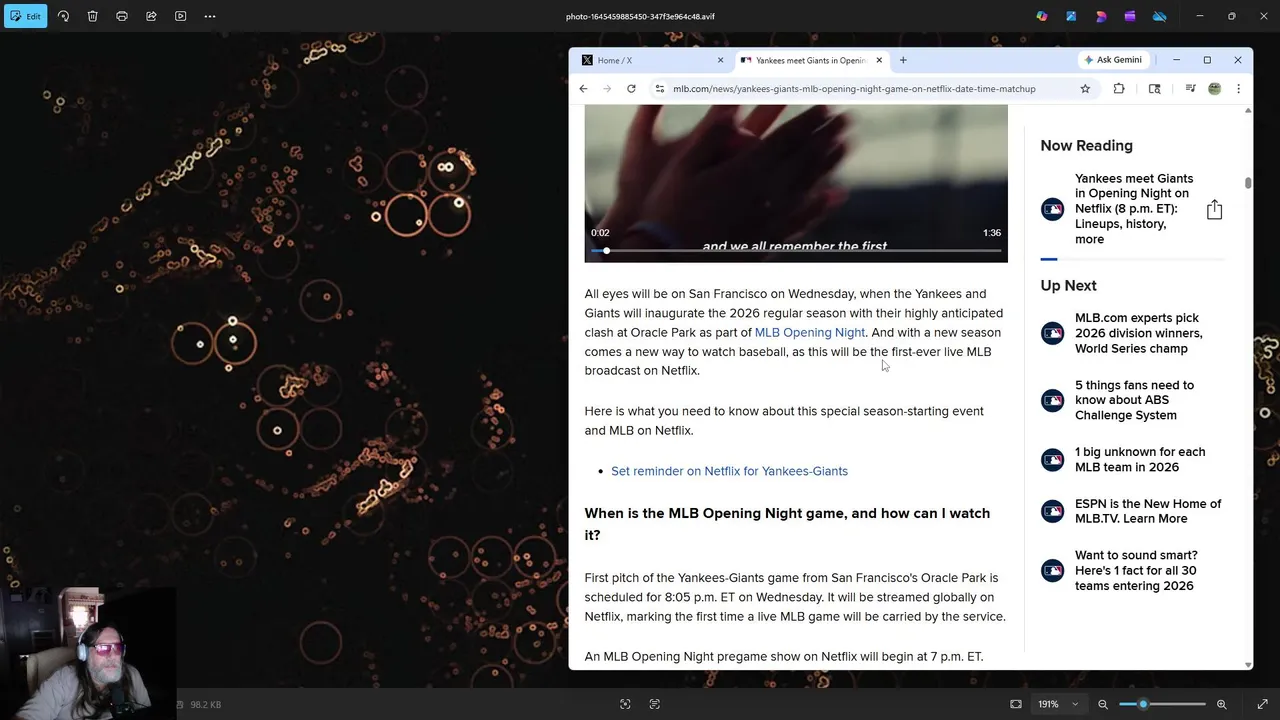The image size is (1280, 720).
Task: Open Yankees meet Giants Now Reading article
Action: coord(1134,209)
